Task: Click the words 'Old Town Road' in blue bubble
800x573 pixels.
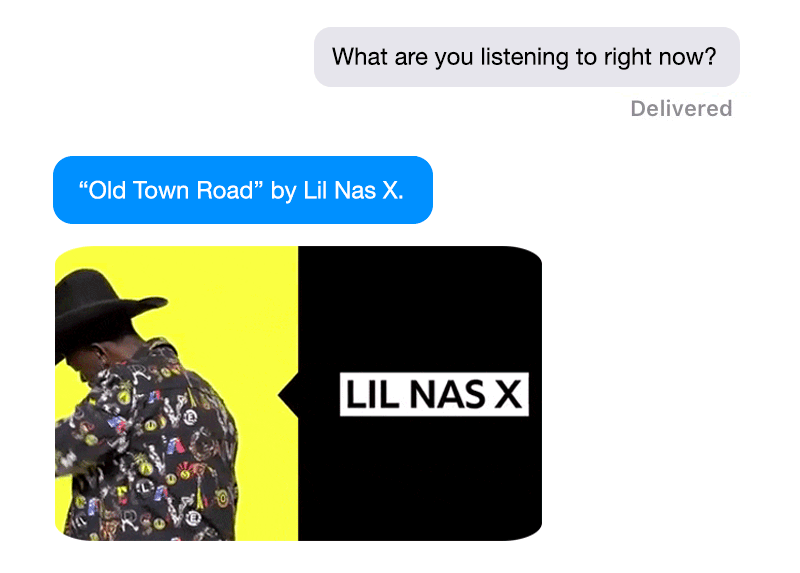Action: point(171,190)
